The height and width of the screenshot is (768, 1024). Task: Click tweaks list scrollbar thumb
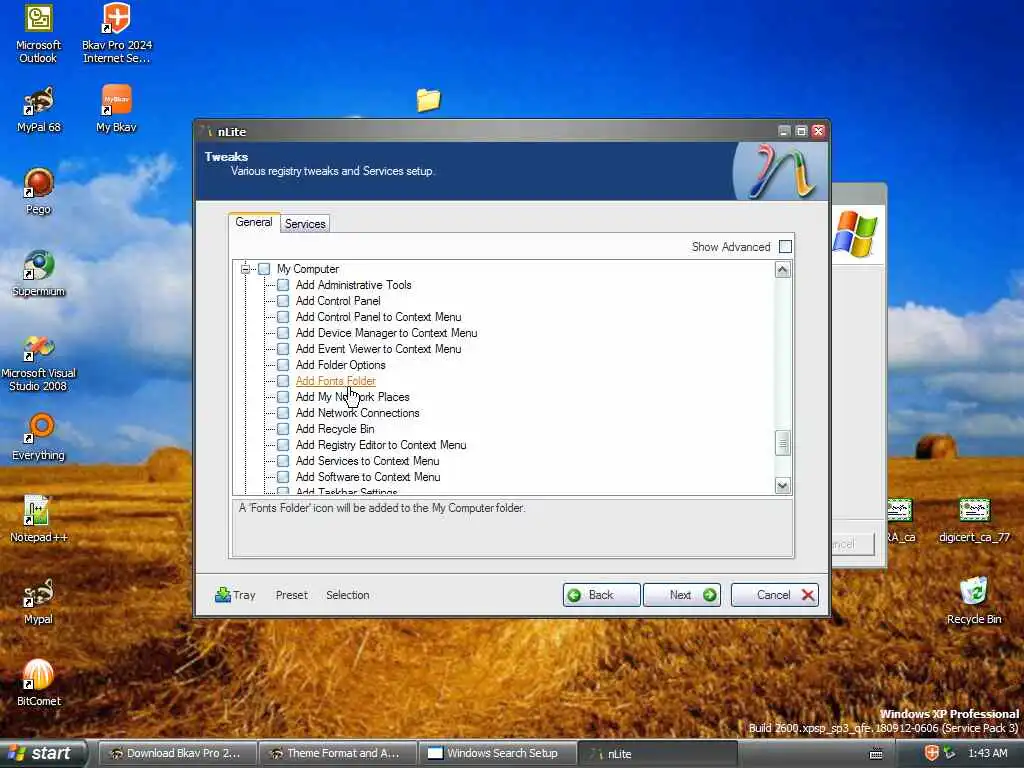pos(782,443)
